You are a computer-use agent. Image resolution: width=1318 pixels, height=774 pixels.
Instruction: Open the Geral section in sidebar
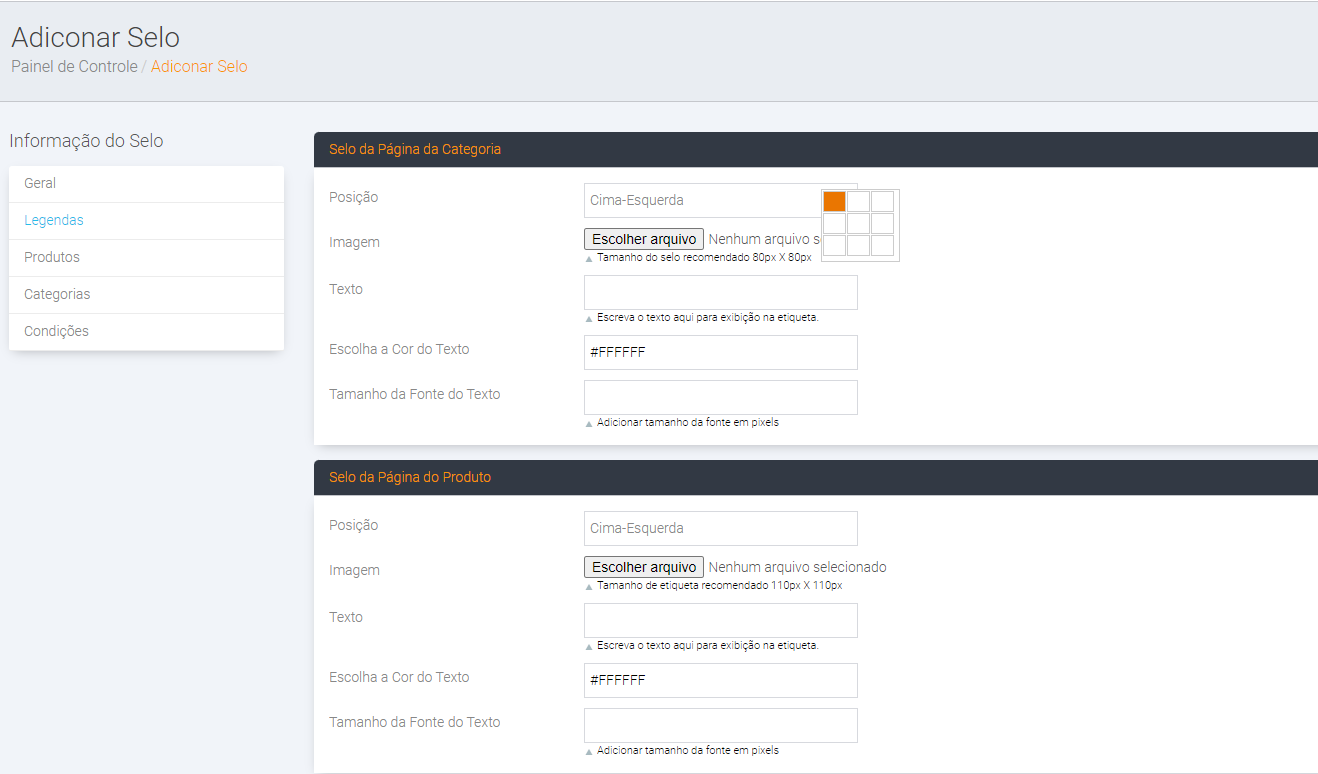coord(146,184)
